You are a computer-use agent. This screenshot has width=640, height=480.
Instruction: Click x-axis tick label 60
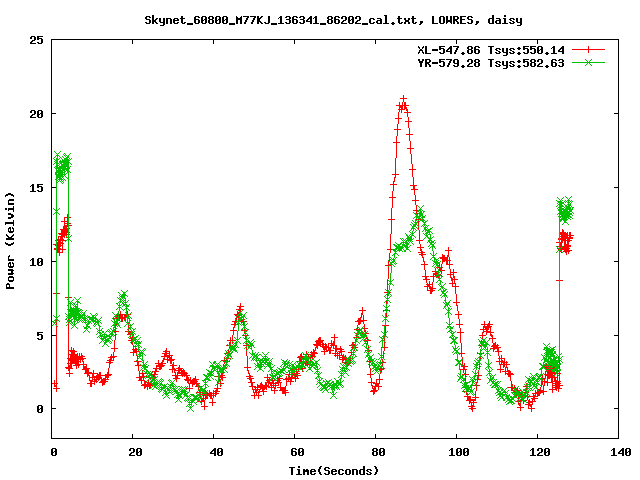pos(297,452)
